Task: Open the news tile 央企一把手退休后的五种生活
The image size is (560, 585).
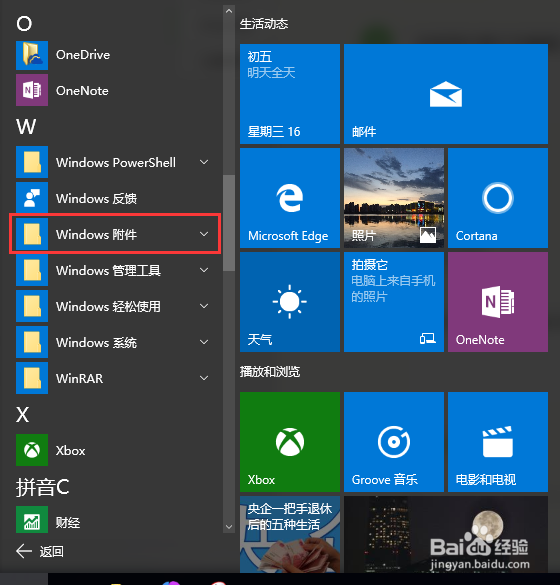Action: coord(290,534)
